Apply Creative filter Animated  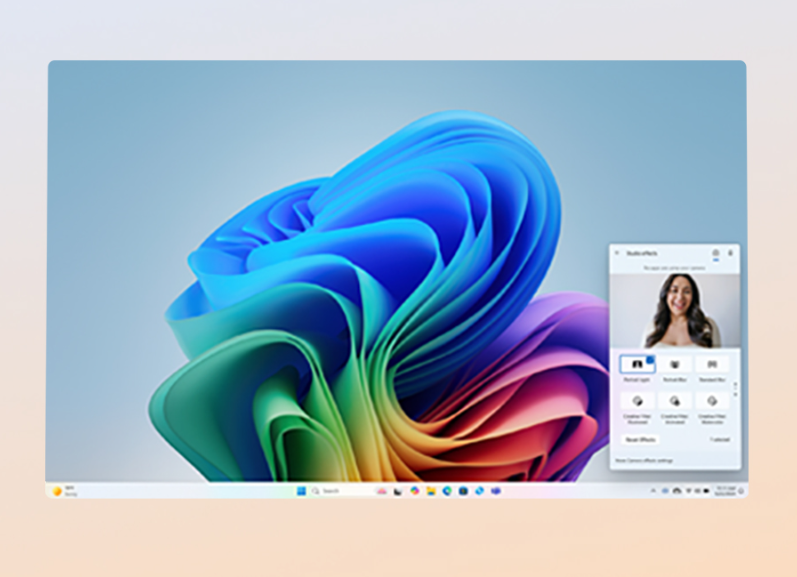(x=674, y=401)
